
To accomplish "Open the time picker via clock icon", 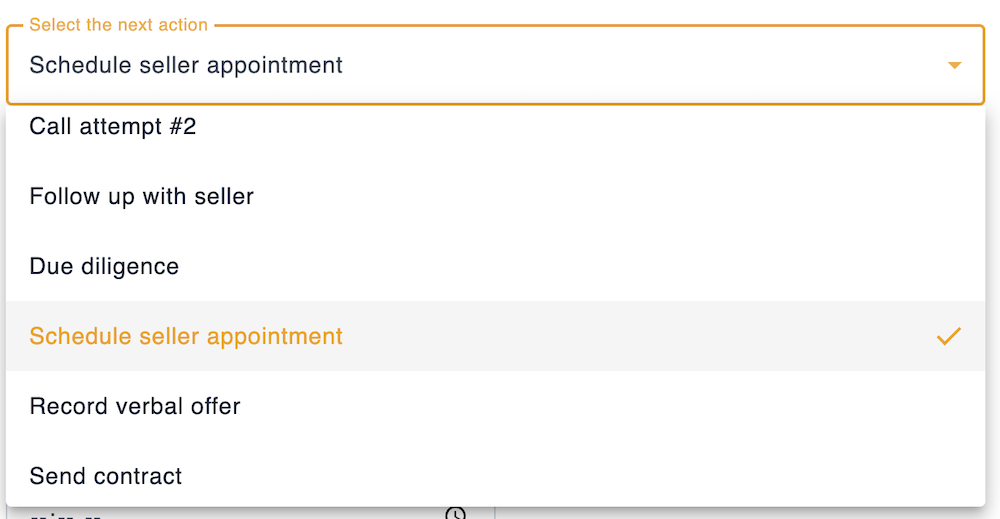I will click(455, 514).
